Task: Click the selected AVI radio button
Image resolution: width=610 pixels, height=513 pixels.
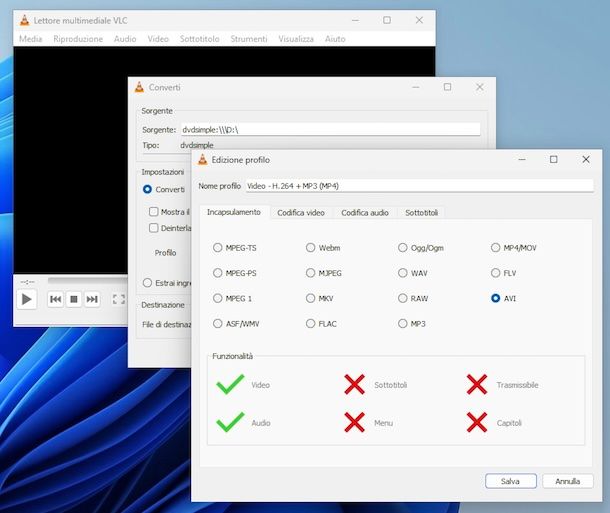Action: click(x=495, y=298)
